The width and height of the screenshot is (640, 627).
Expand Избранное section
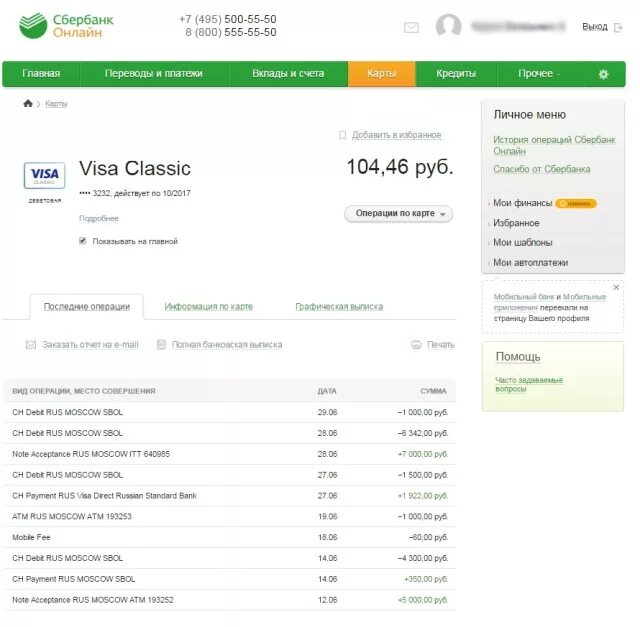(516, 223)
